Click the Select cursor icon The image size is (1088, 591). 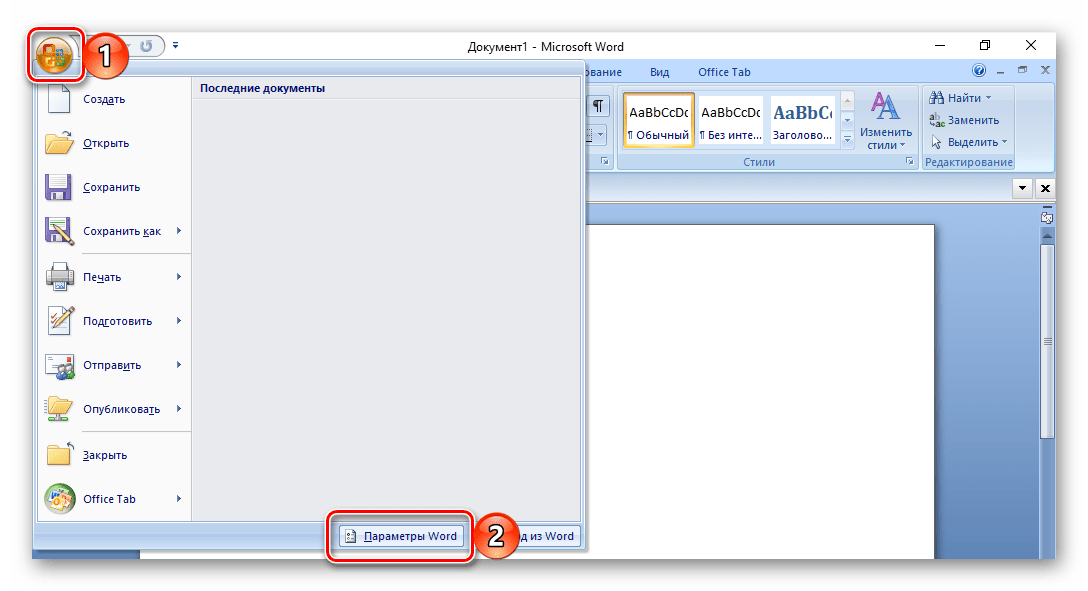pos(937,142)
